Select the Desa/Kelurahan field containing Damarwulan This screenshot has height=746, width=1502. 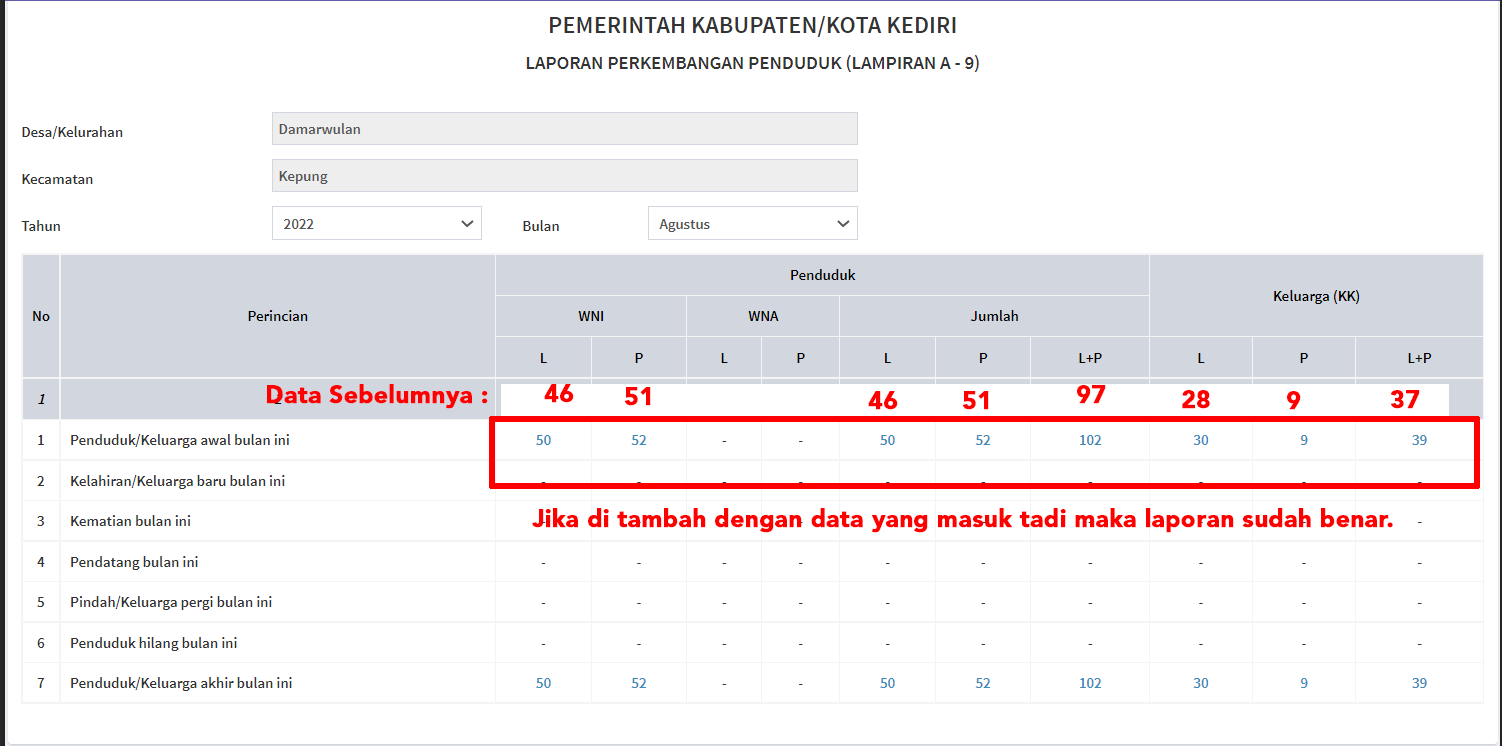coord(564,128)
